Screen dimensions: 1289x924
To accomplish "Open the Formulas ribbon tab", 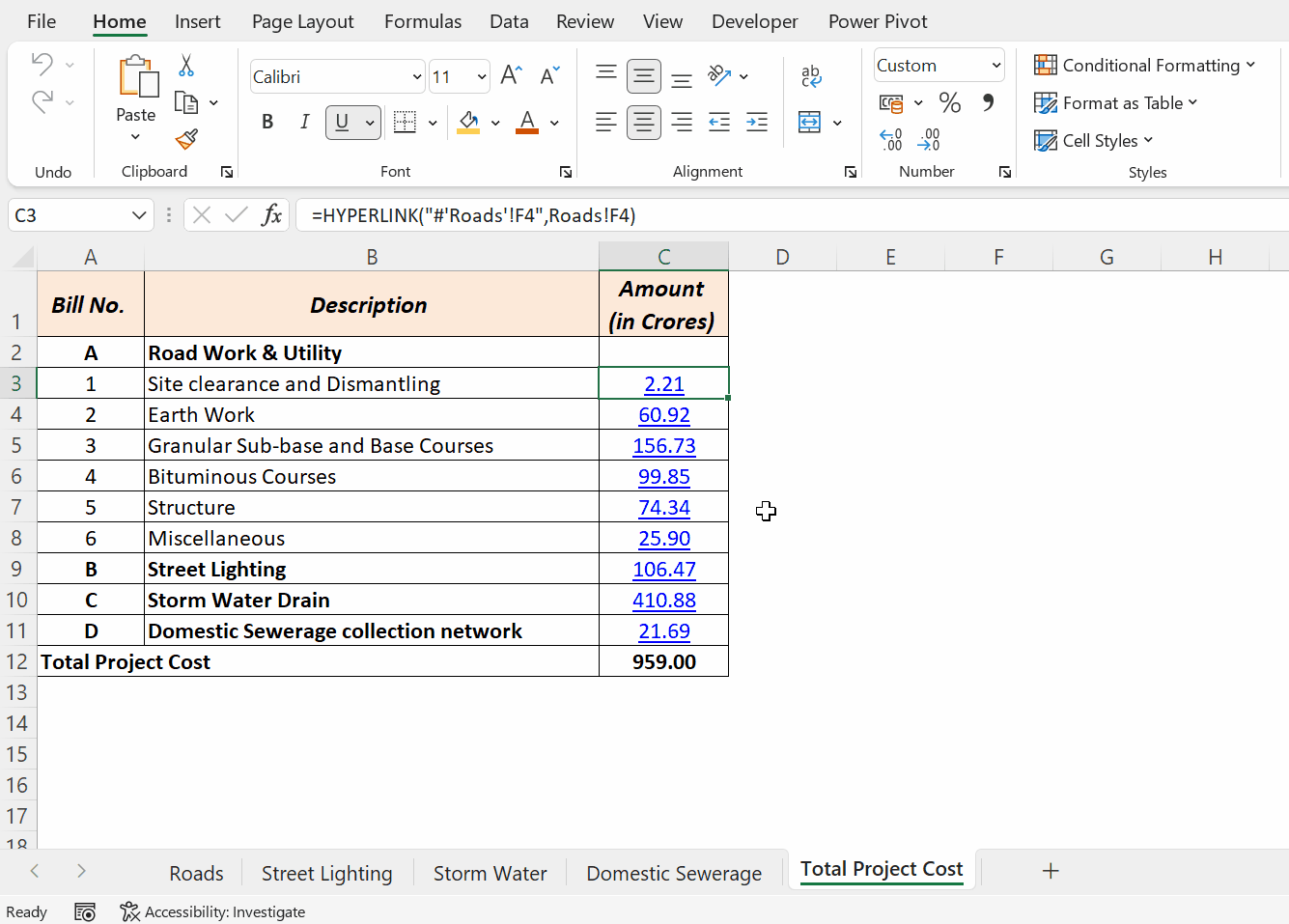I will tap(422, 21).
